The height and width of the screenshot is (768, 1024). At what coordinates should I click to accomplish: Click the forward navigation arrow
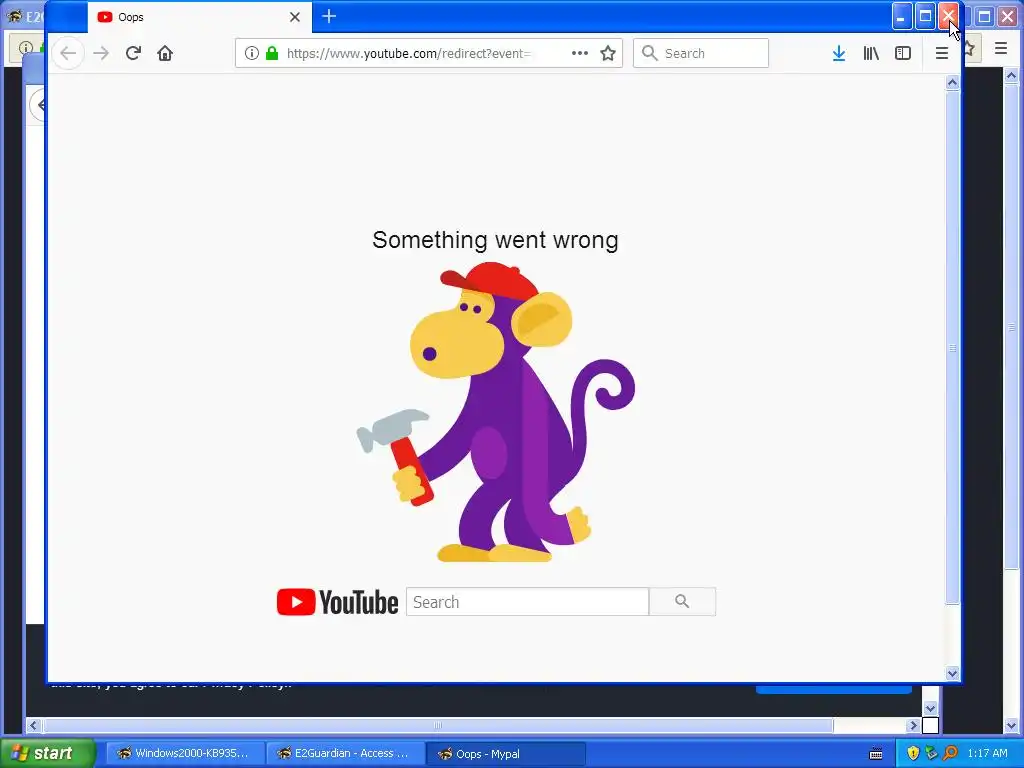click(x=101, y=54)
